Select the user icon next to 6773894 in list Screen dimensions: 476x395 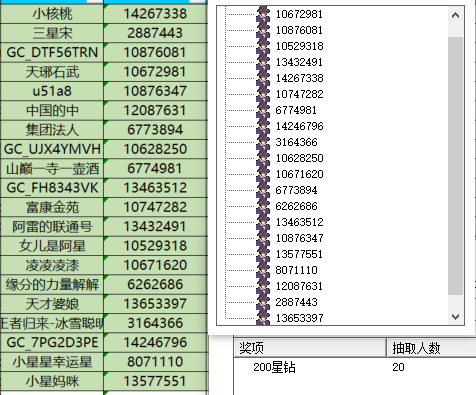(x=263, y=190)
